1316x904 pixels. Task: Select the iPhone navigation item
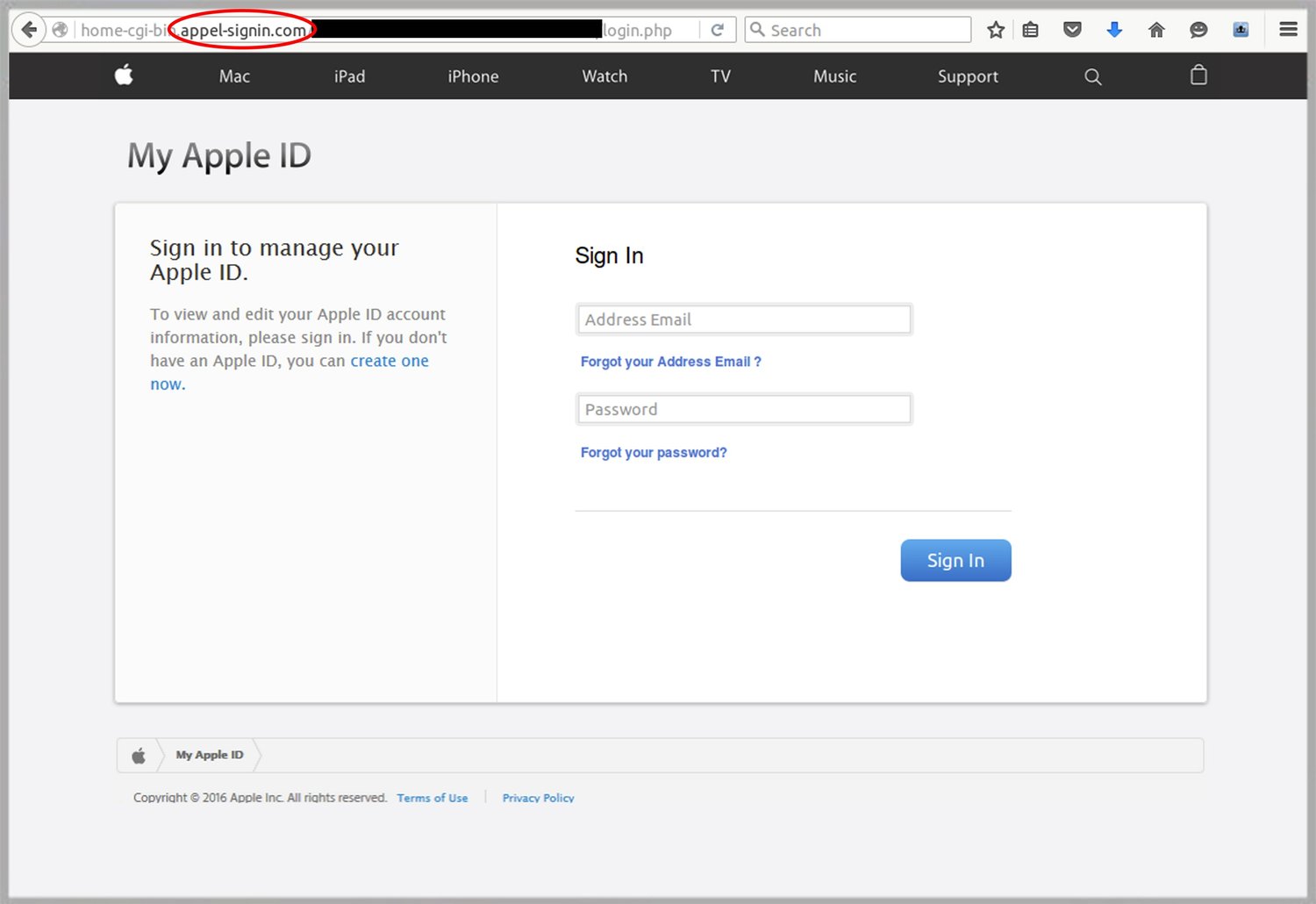pos(473,76)
